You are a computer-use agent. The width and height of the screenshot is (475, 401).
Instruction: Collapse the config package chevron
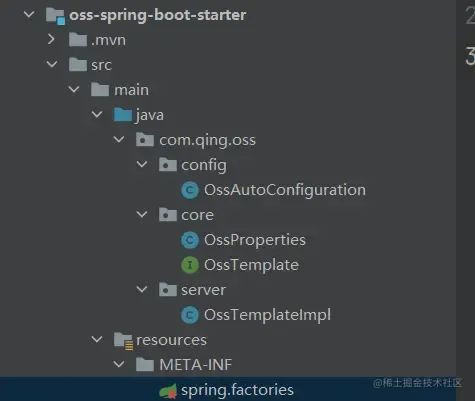click(142, 164)
